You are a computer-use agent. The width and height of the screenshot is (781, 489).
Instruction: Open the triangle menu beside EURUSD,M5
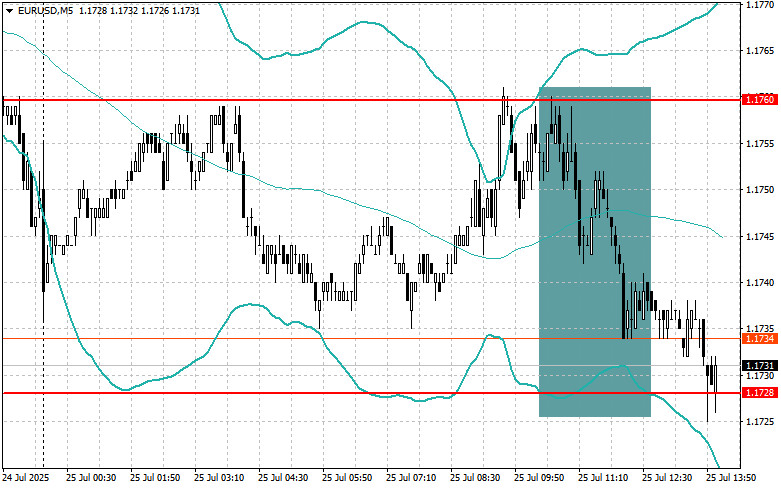click(x=9, y=10)
